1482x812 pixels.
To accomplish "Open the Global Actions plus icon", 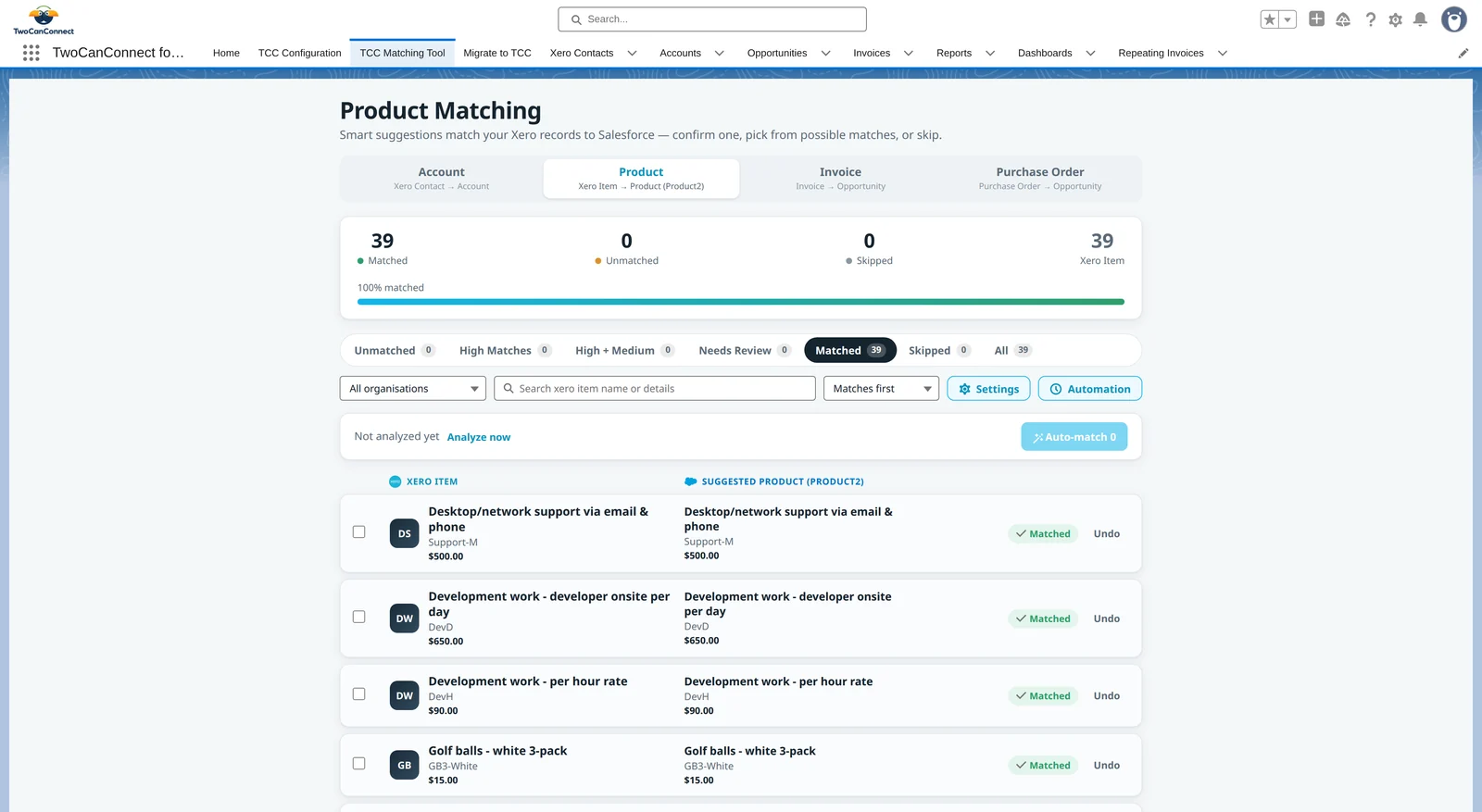I will click(x=1316, y=19).
